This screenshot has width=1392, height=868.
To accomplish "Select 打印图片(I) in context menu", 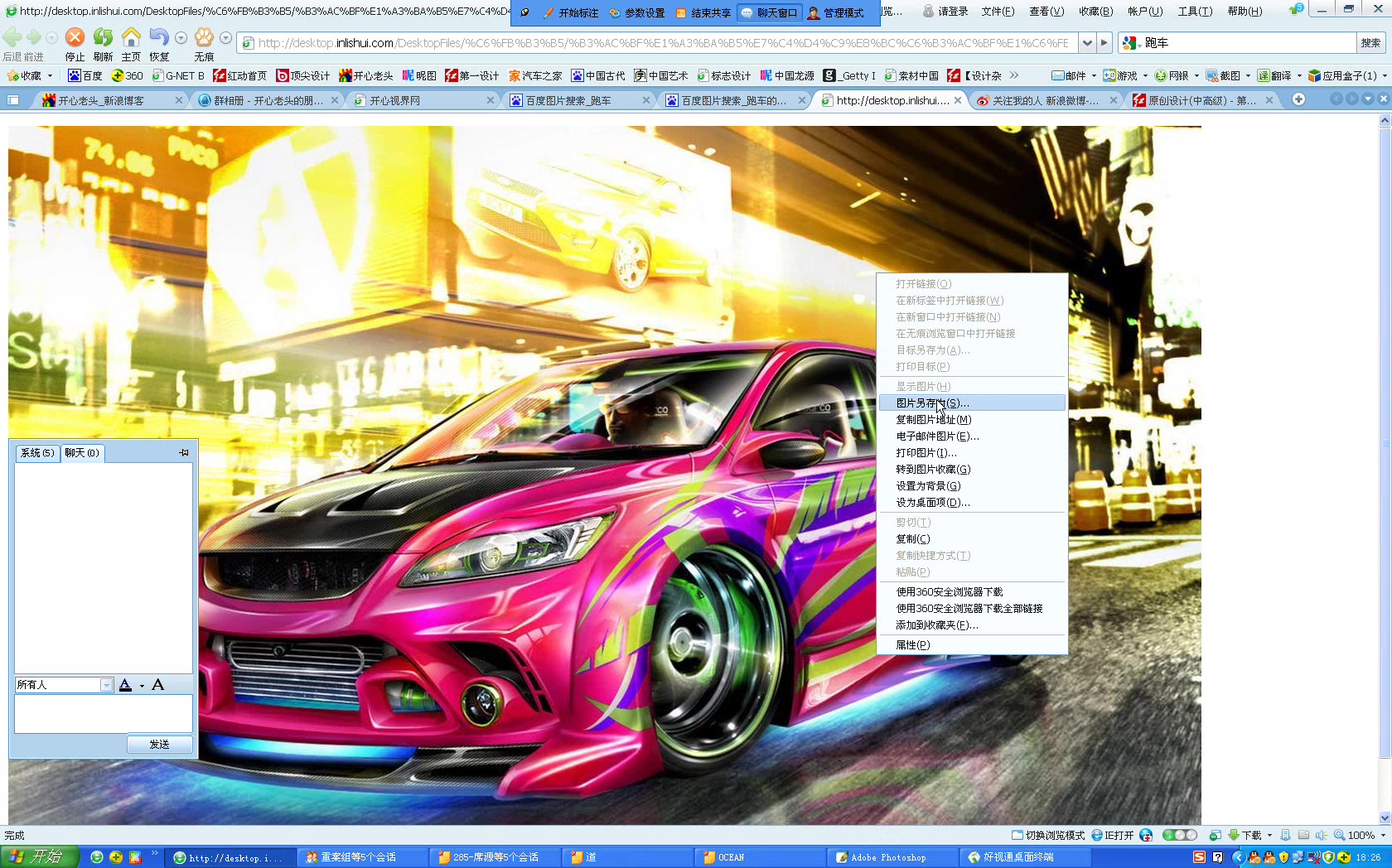I will pyautogui.click(x=971, y=452).
